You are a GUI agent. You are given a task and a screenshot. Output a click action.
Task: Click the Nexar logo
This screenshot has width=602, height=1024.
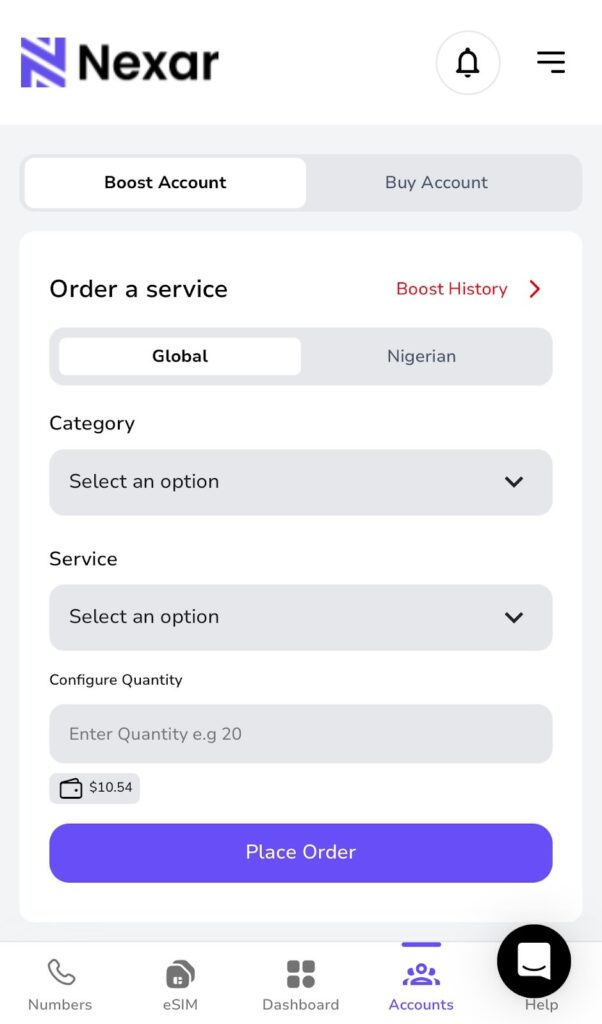tap(120, 63)
